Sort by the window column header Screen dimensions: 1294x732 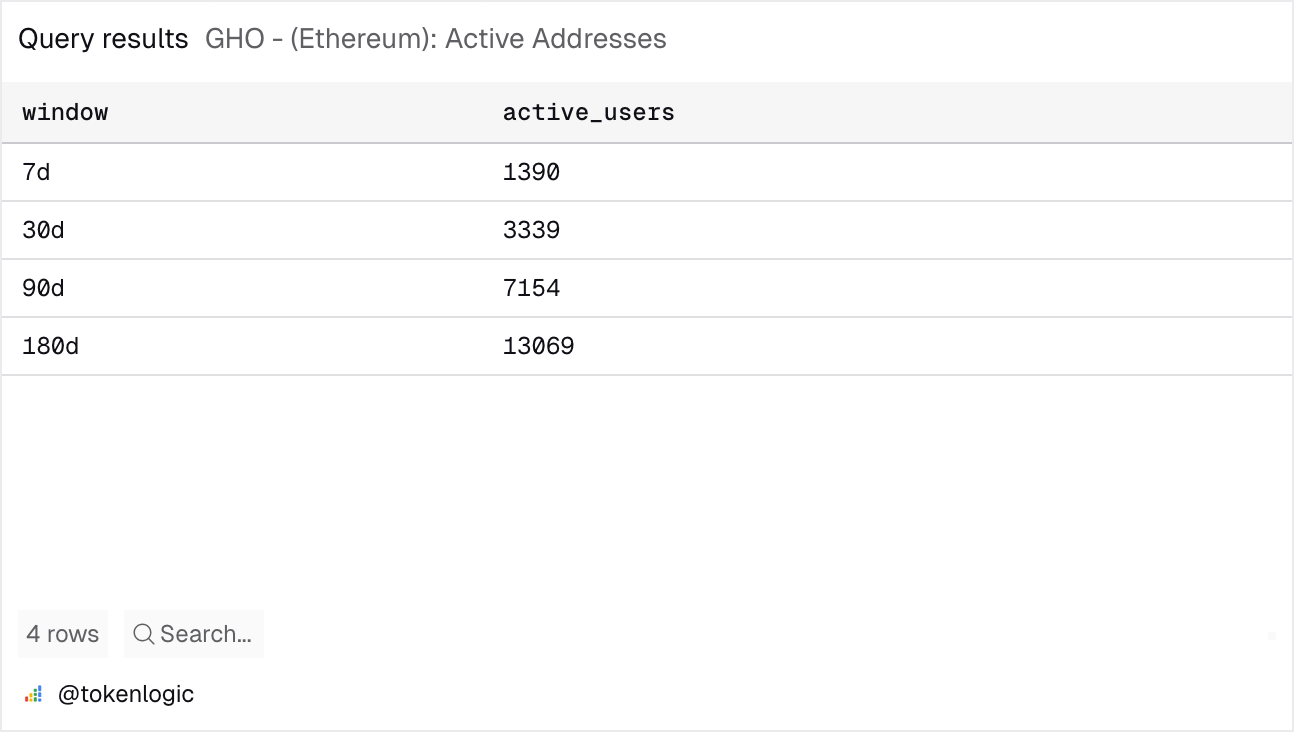65,113
